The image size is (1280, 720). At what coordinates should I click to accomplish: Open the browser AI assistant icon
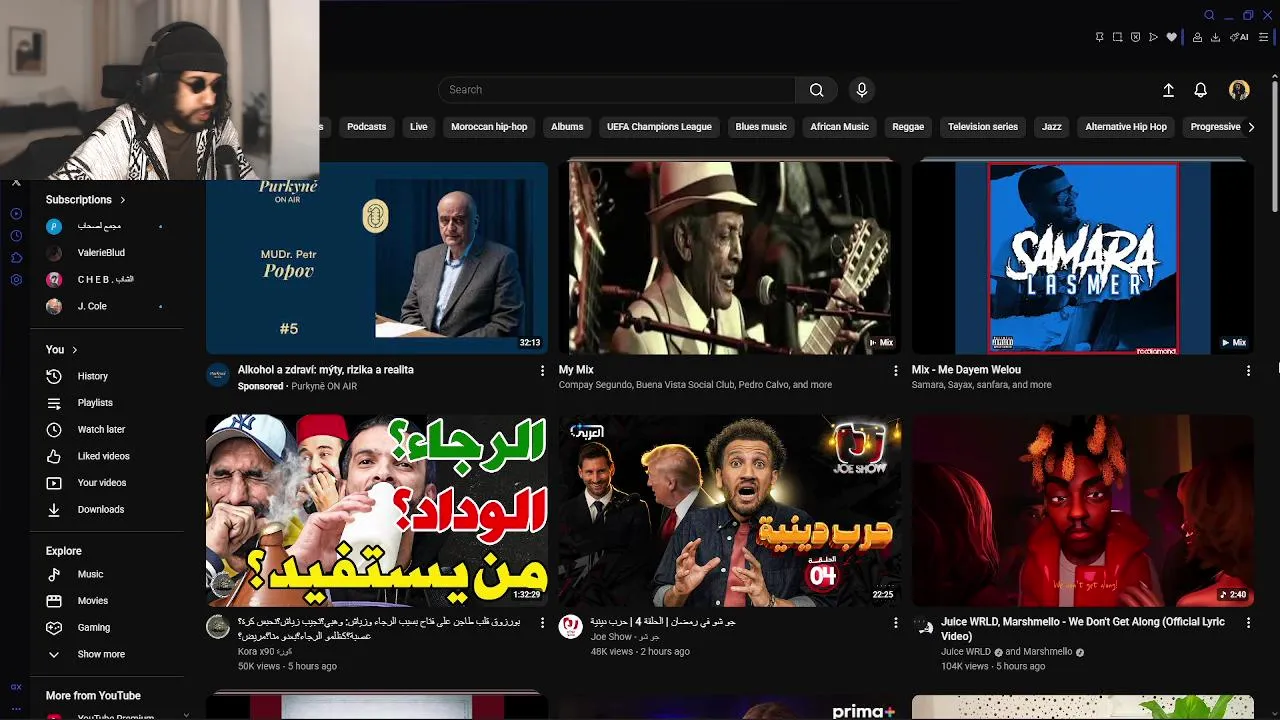[x=1239, y=37]
